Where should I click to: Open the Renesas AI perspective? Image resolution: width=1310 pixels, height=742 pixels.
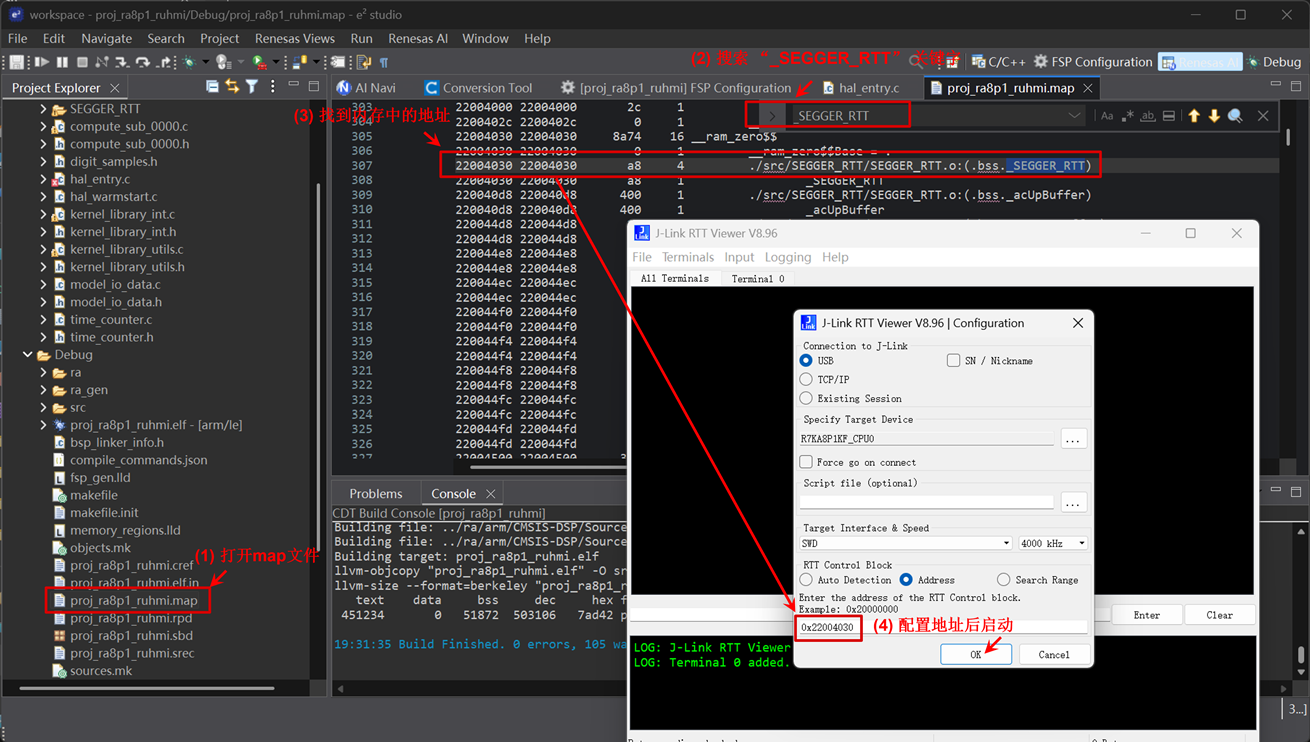click(x=1200, y=62)
